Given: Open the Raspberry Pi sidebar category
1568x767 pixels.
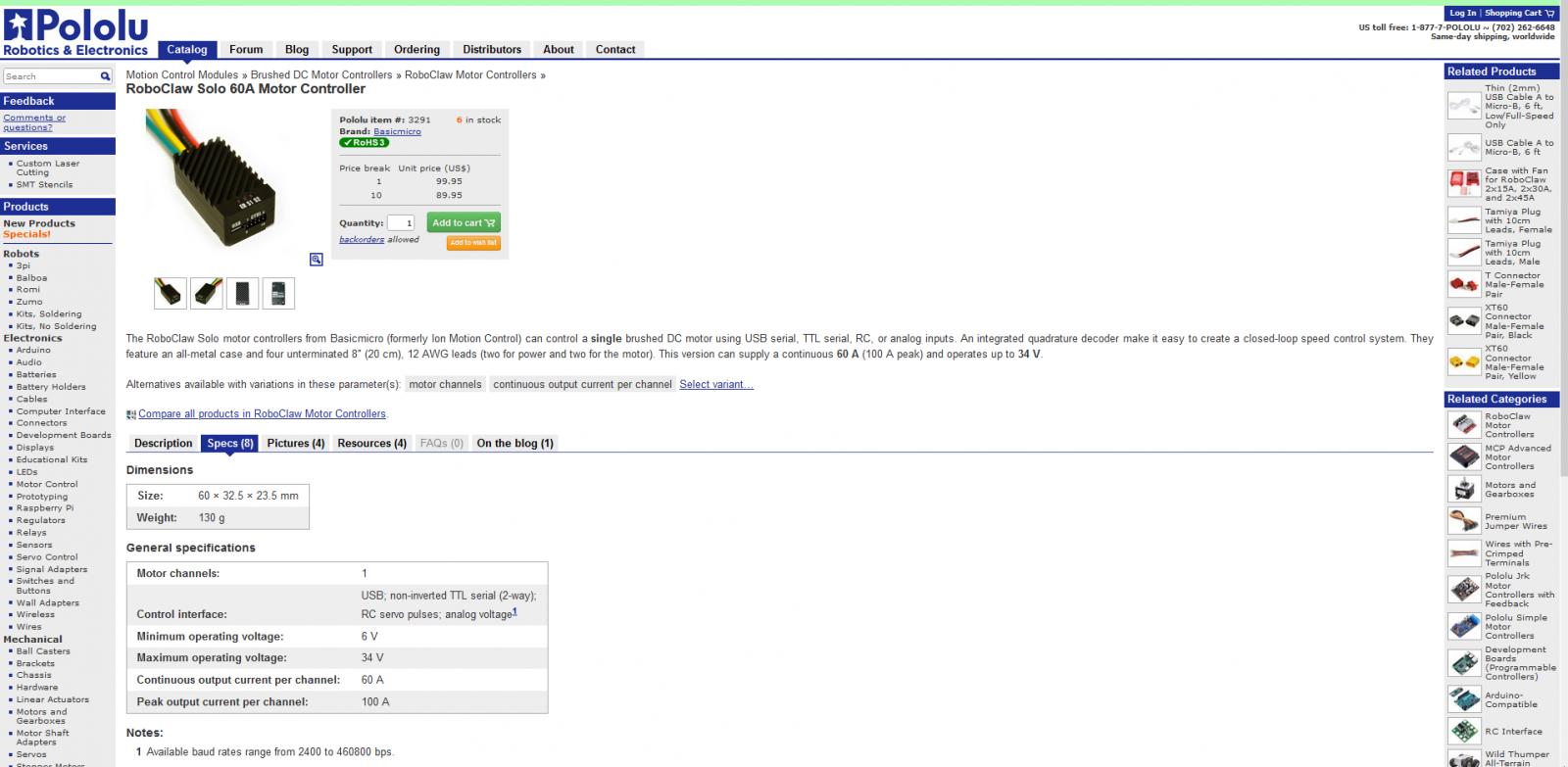Looking at the screenshot, I should 45,507.
